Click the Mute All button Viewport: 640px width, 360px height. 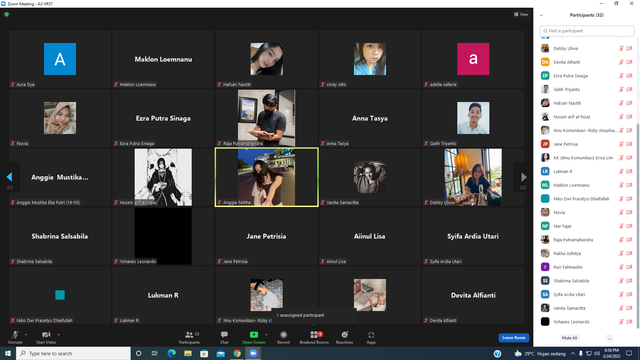coord(569,338)
